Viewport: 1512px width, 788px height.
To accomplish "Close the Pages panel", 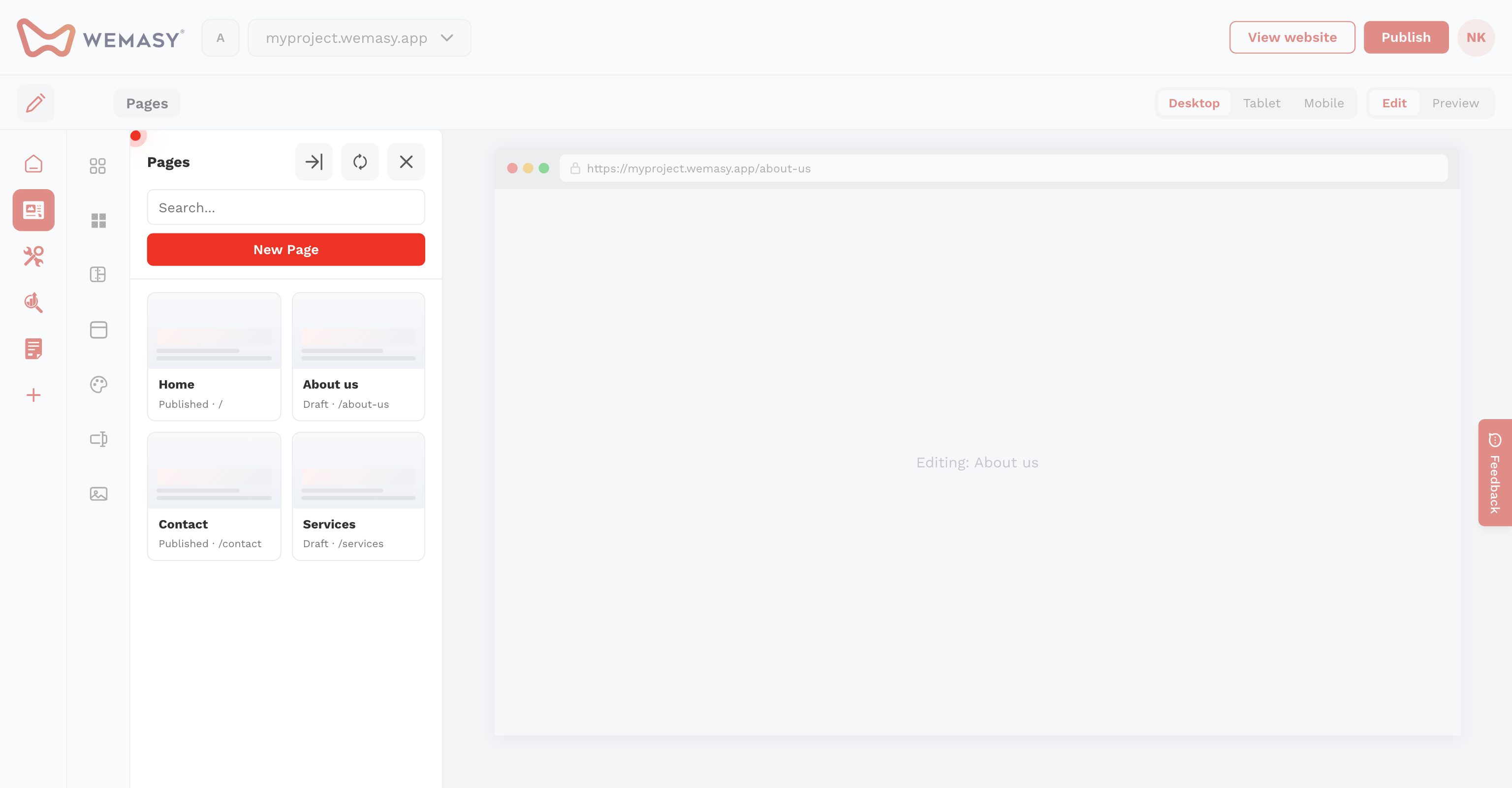I will [406, 162].
